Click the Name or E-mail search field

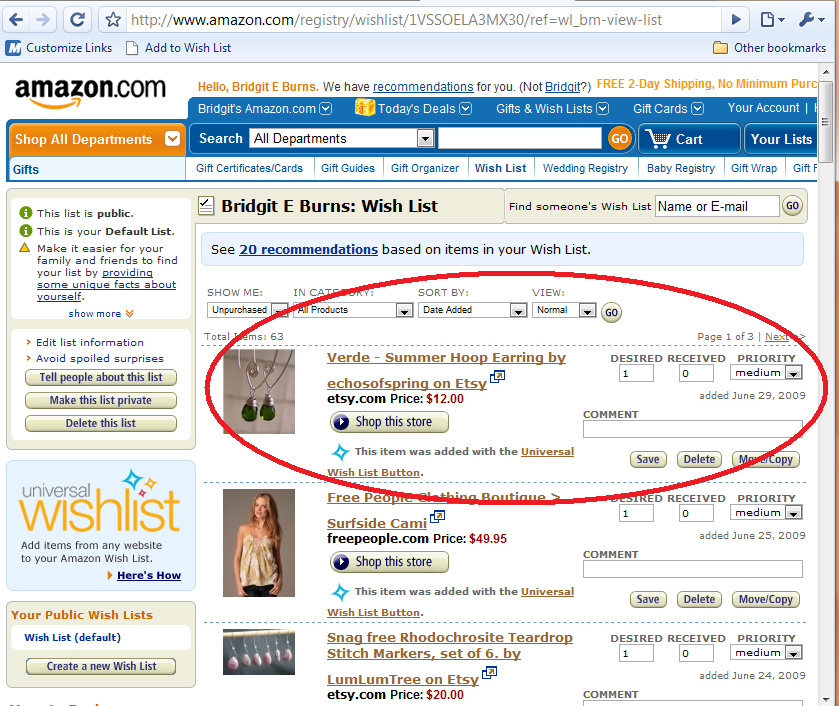(717, 206)
